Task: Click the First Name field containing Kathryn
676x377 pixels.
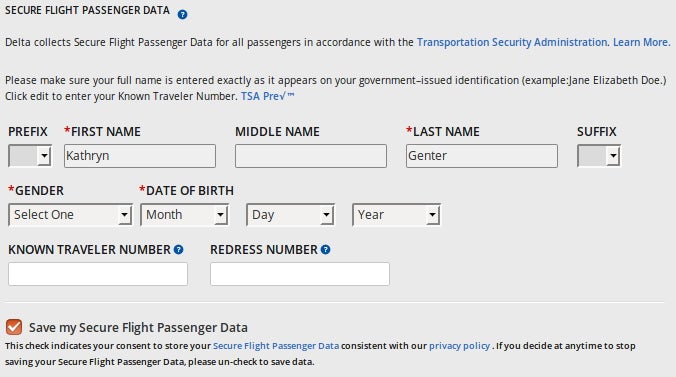Action: click(140, 156)
